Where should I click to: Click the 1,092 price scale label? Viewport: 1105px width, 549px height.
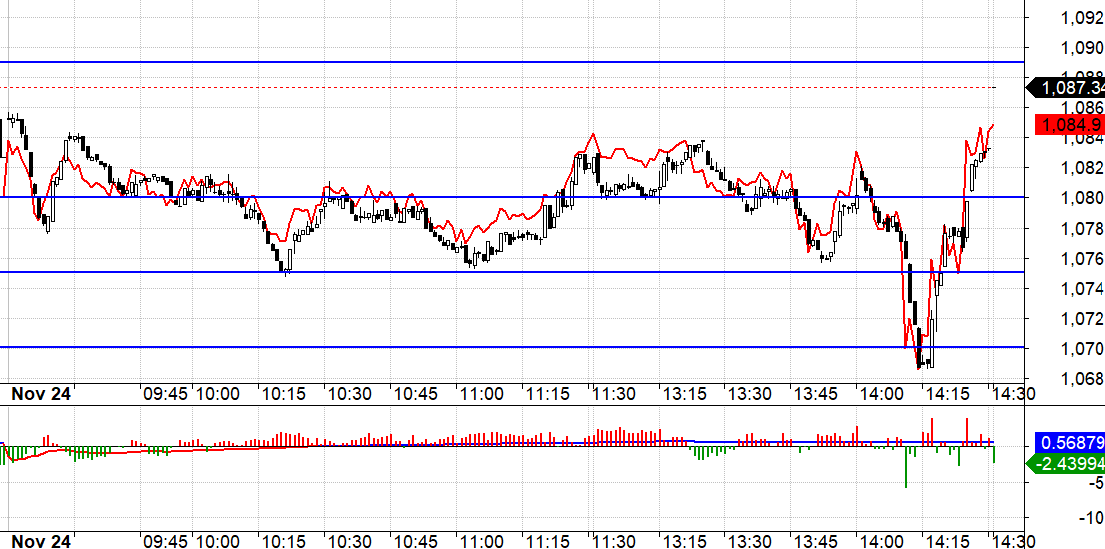[1082, 18]
